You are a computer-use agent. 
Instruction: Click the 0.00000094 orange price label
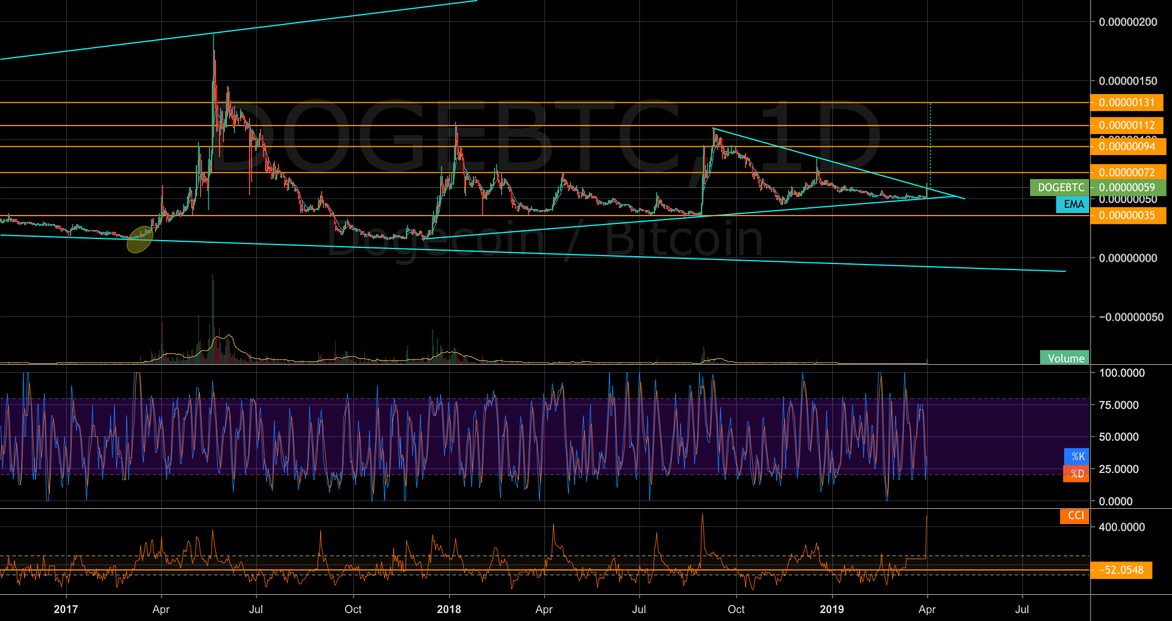tap(1128, 147)
